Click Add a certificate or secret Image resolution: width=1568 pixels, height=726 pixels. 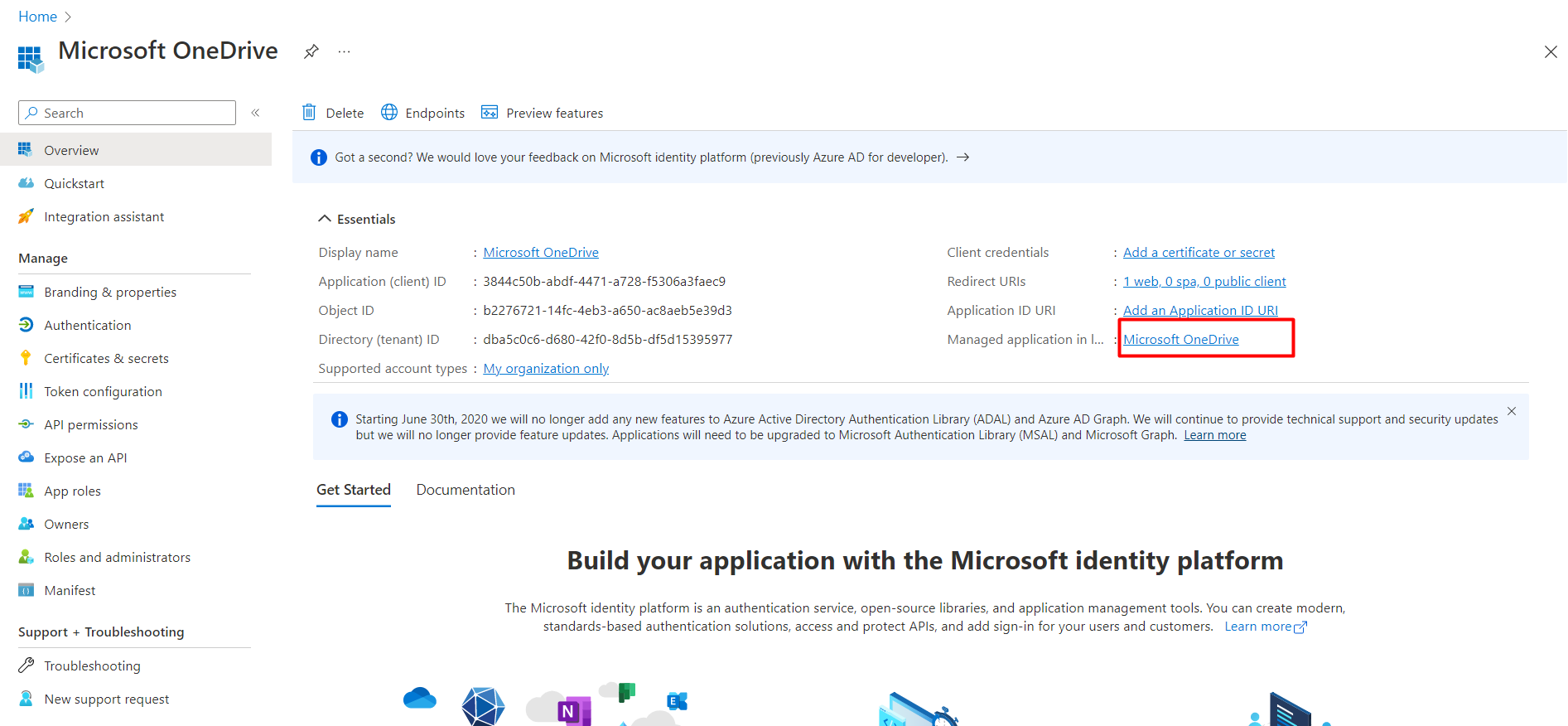coord(1199,252)
